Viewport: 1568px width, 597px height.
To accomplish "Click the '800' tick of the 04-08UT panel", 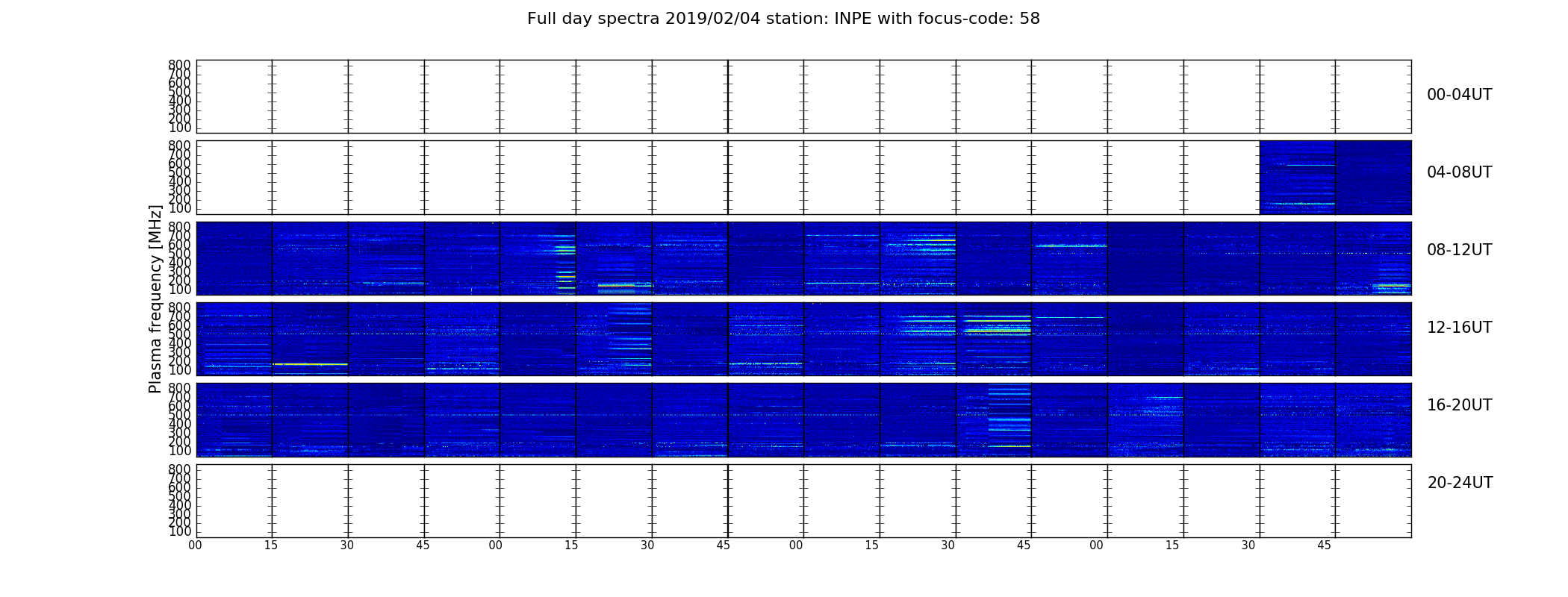I will tap(179, 146).
